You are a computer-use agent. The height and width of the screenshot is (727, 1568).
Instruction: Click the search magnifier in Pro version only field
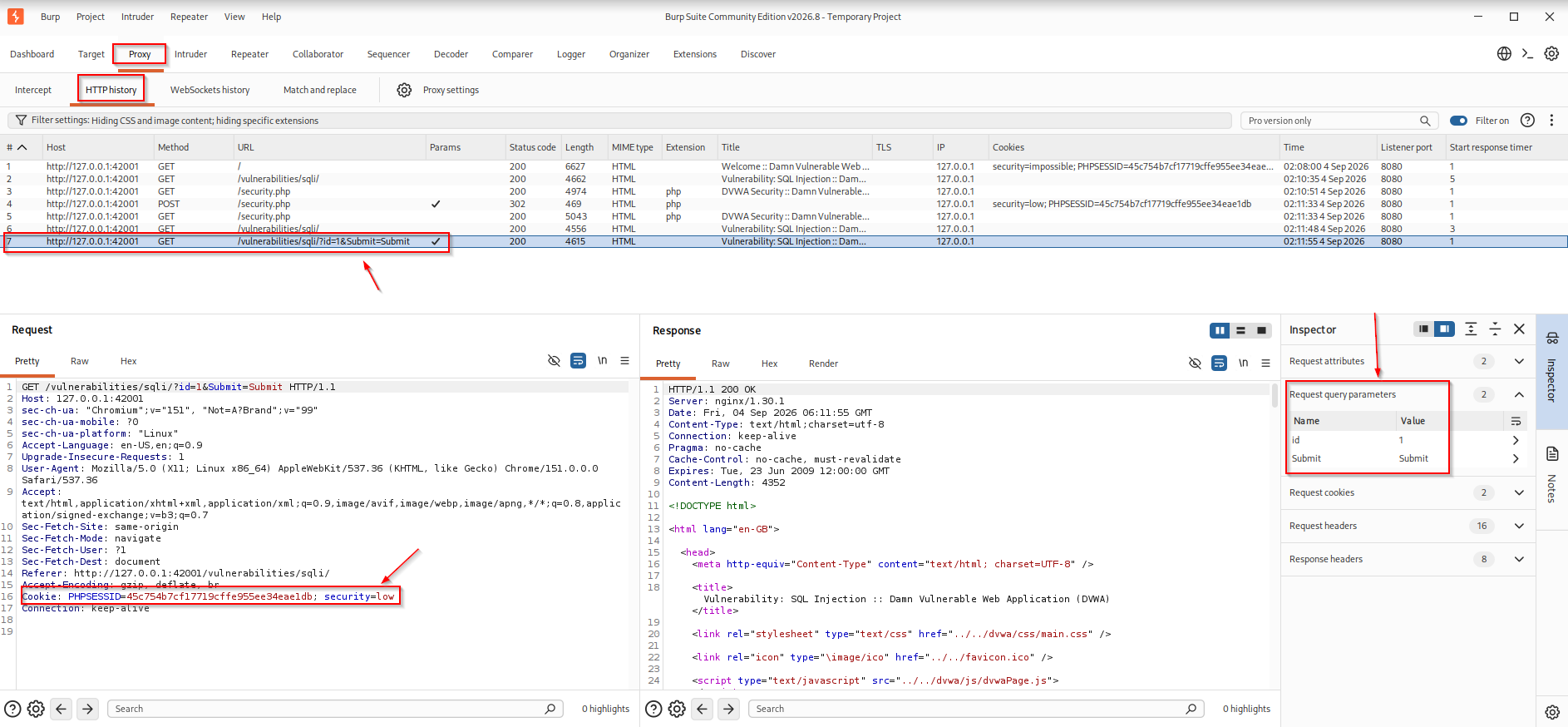(1425, 121)
